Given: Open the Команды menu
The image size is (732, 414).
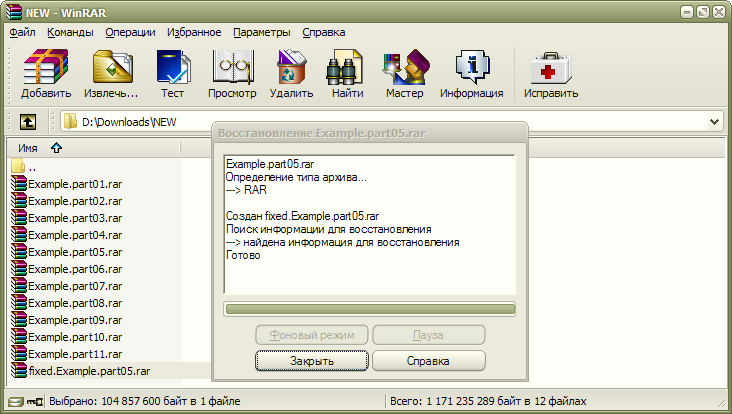Looking at the screenshot, I should [x=70, y=32].
